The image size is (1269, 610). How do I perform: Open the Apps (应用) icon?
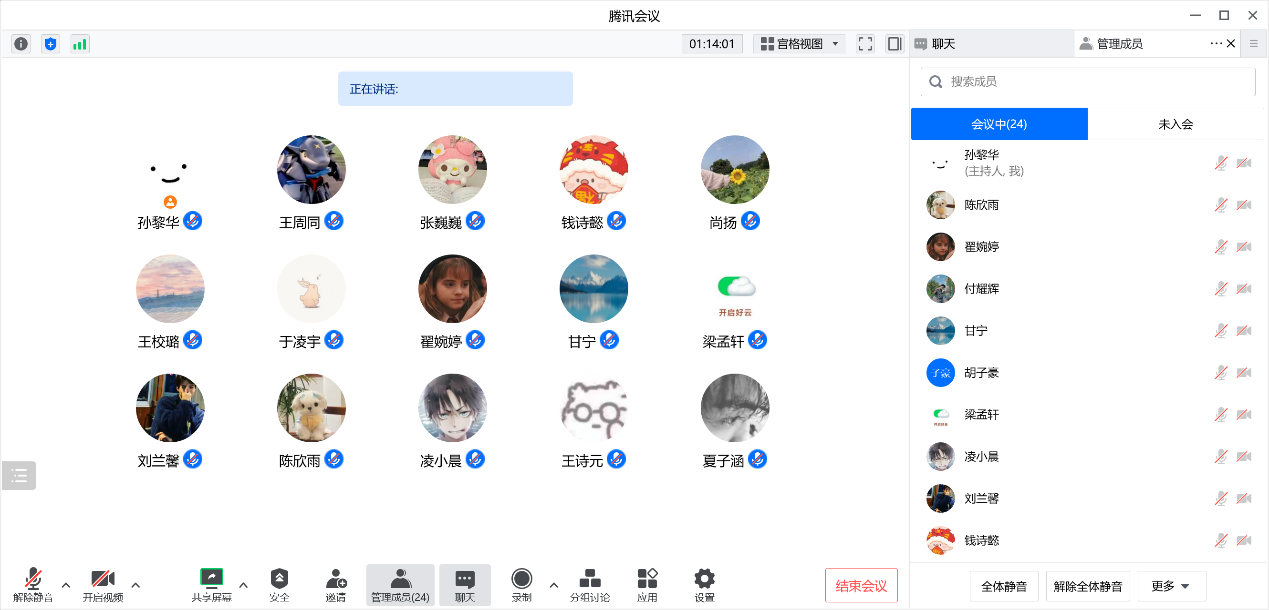[x=647, y=579]
